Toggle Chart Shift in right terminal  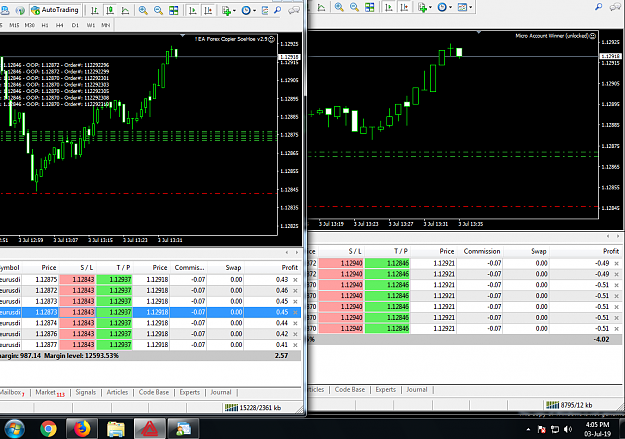(404, 7)
